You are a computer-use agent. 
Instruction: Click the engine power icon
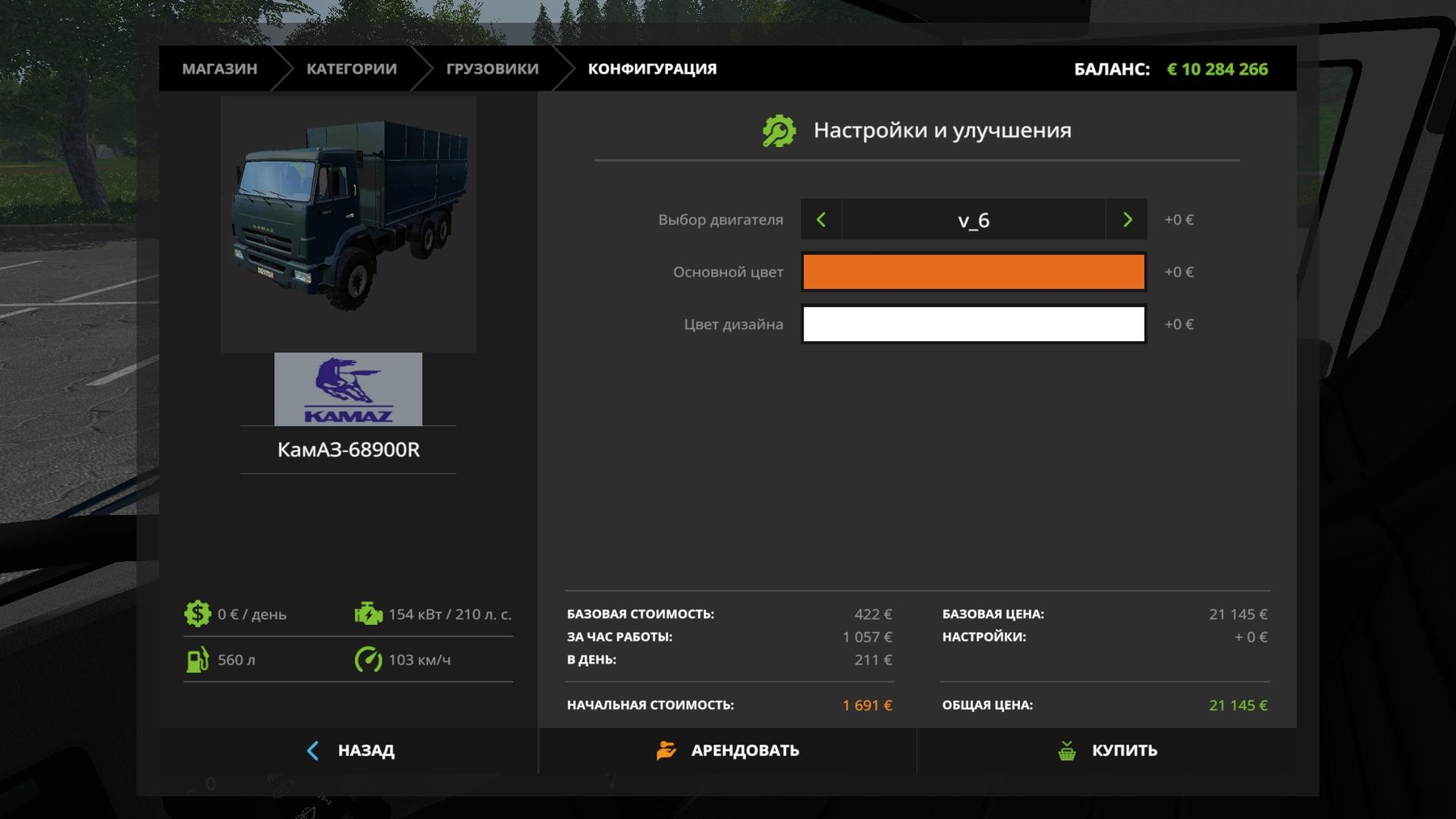(x=368, y=614)
